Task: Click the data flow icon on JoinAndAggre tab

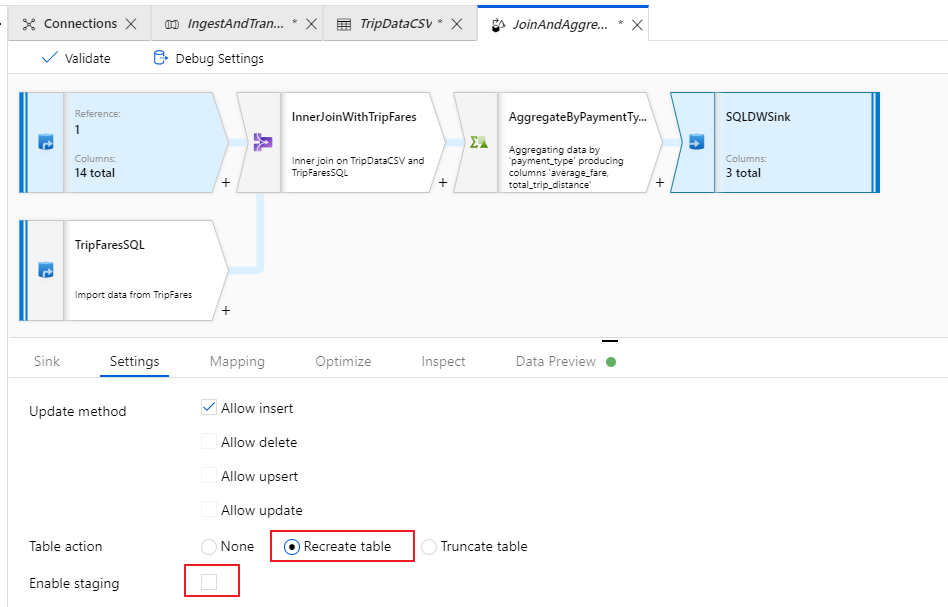Action: coord(498,22)
